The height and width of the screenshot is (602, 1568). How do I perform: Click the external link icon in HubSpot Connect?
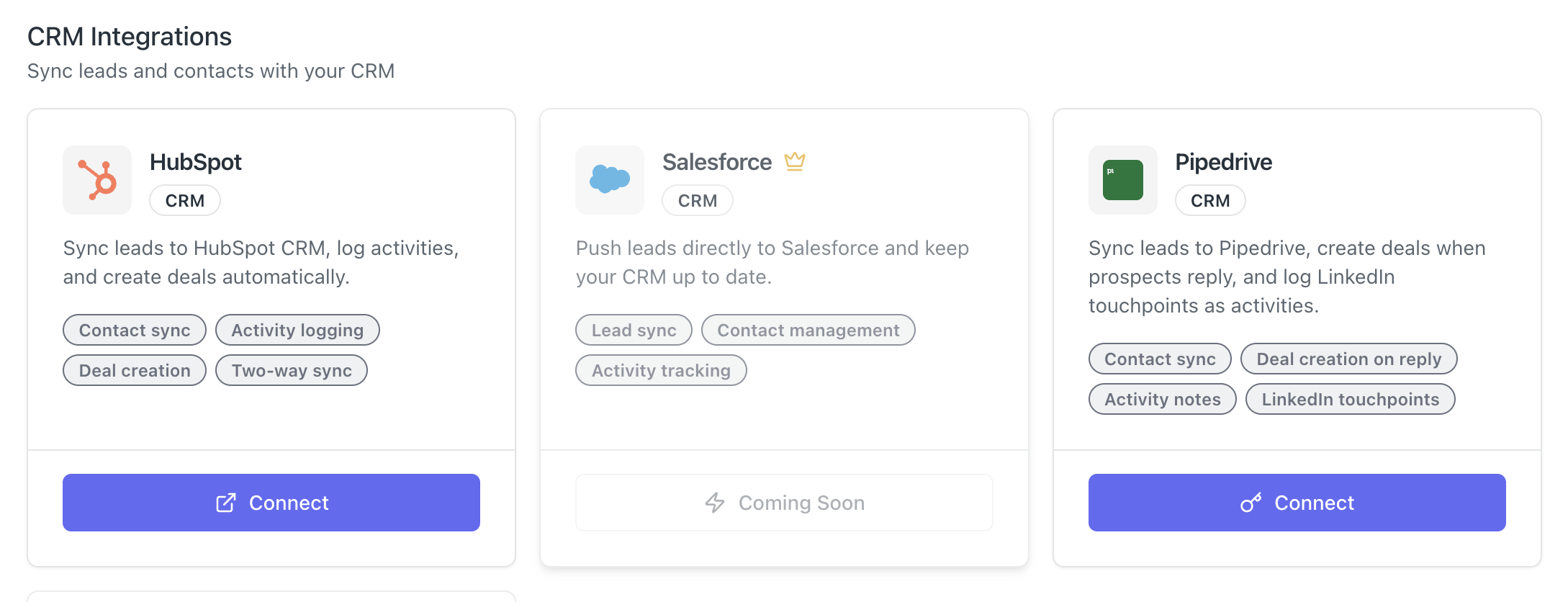[226, 503]
